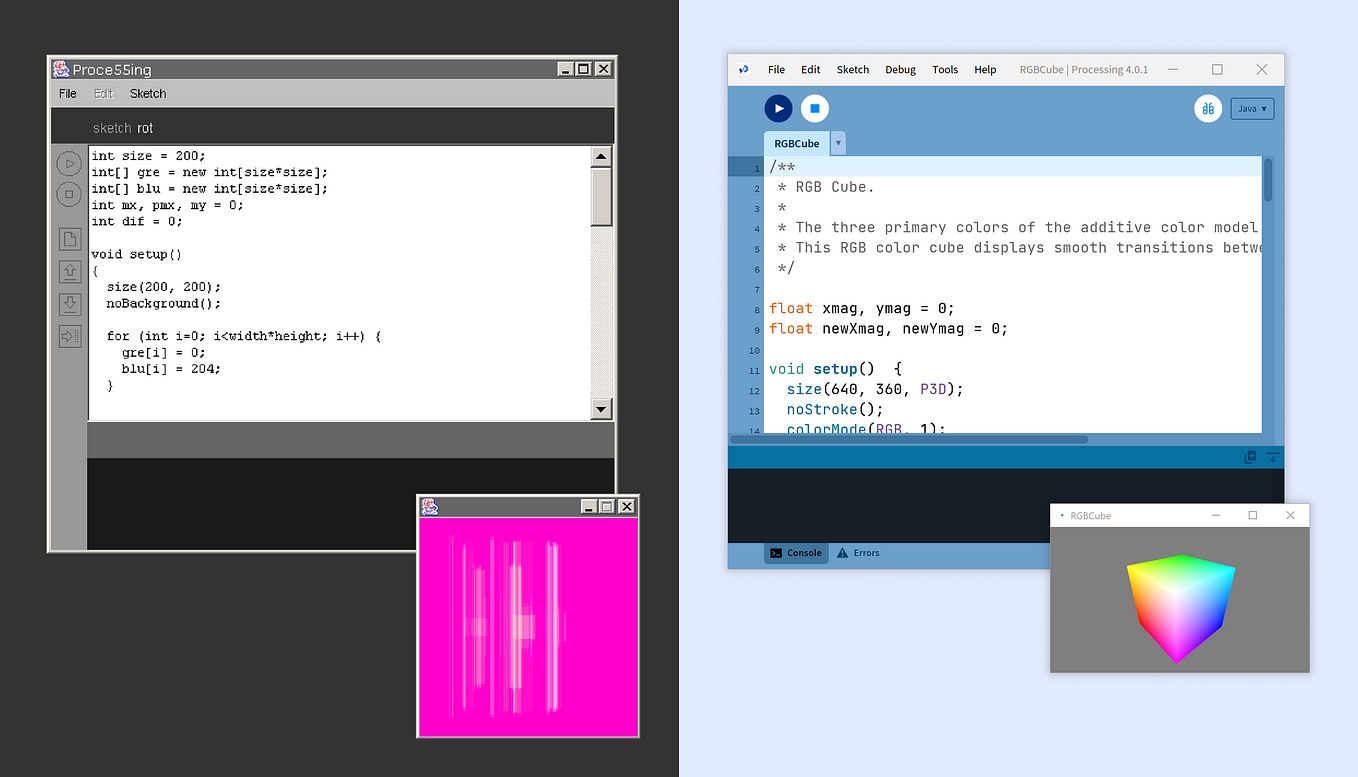Select the Console tab
The height and width of the screenshot is (777, 1358).
[x=795, y=552]
